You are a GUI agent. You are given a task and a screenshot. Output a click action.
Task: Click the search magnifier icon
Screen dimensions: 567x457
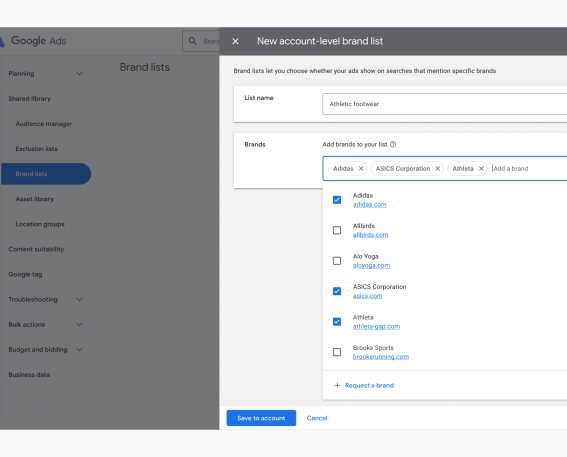tap(193, 41)
